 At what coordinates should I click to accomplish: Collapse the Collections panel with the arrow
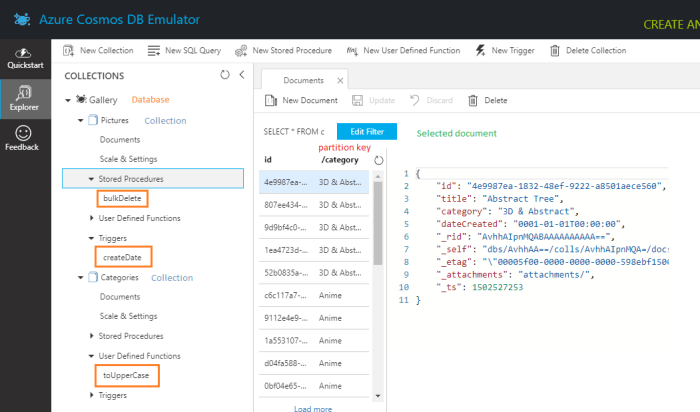241,75
